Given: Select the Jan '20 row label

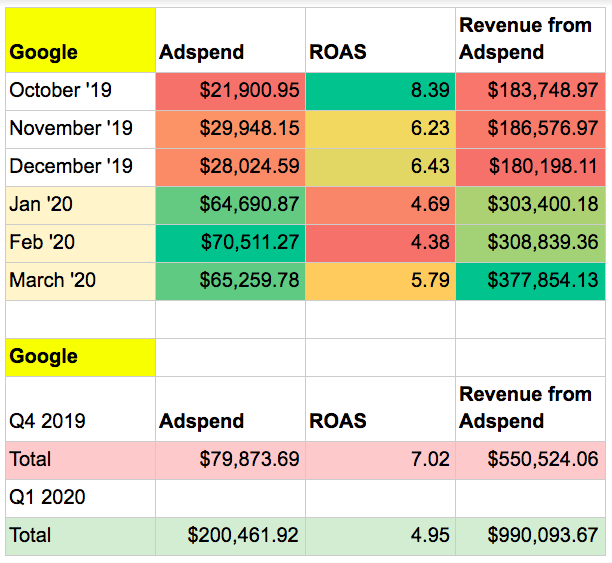Looking at the screenshot, I should [79, 205].
